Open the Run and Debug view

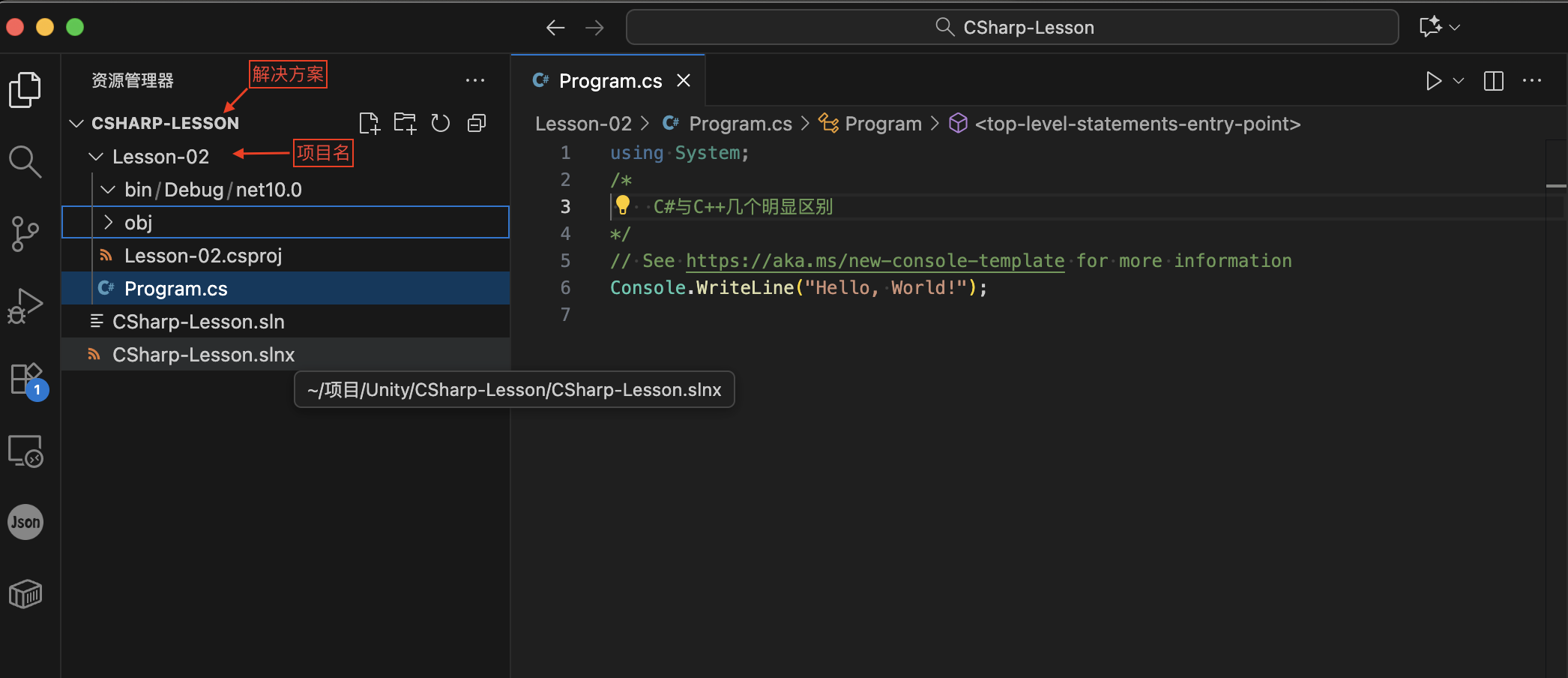[x=25, y=305]
